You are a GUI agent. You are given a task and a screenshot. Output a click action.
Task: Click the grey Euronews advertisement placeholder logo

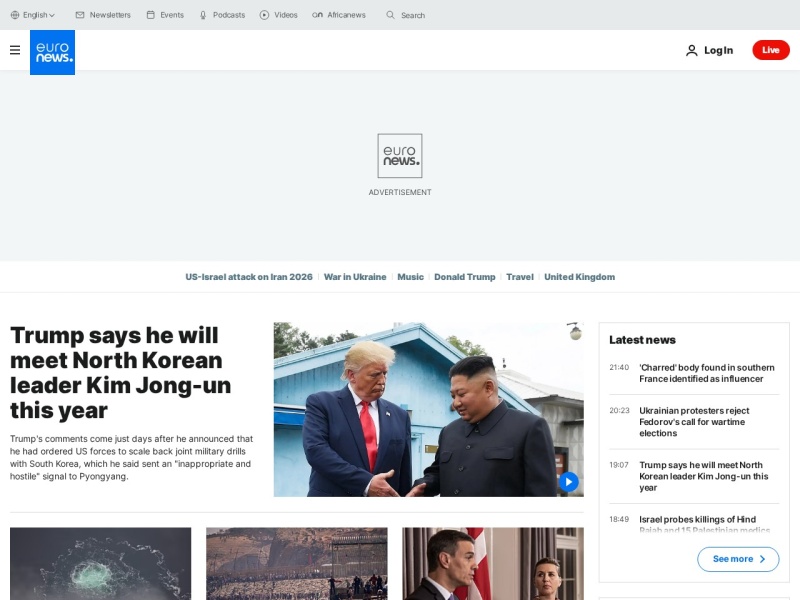pyautogui.click(x=400, y=156)
